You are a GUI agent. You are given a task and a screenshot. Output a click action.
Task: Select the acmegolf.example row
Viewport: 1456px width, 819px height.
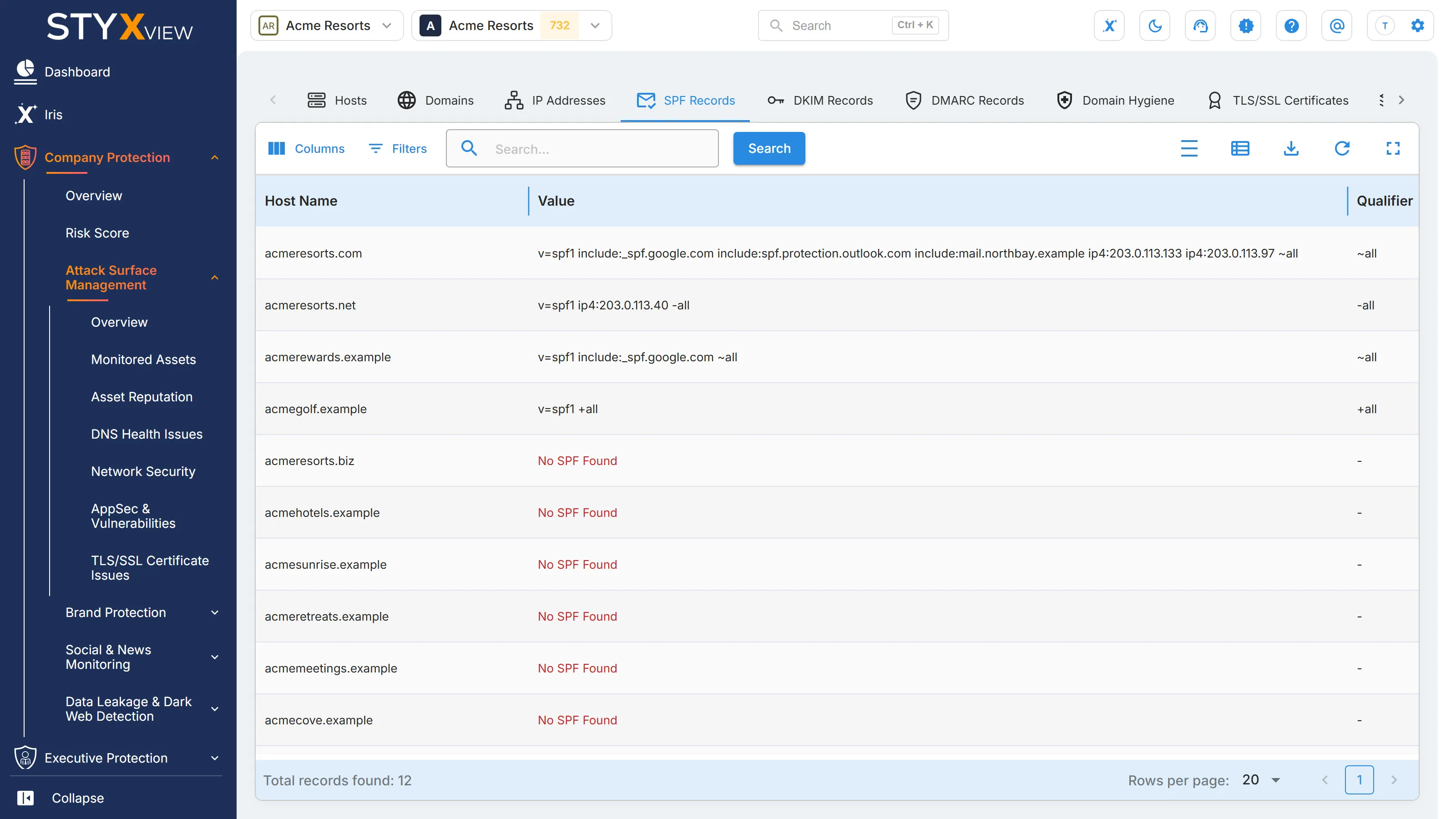pyautogui.click(x=837, y=409)
